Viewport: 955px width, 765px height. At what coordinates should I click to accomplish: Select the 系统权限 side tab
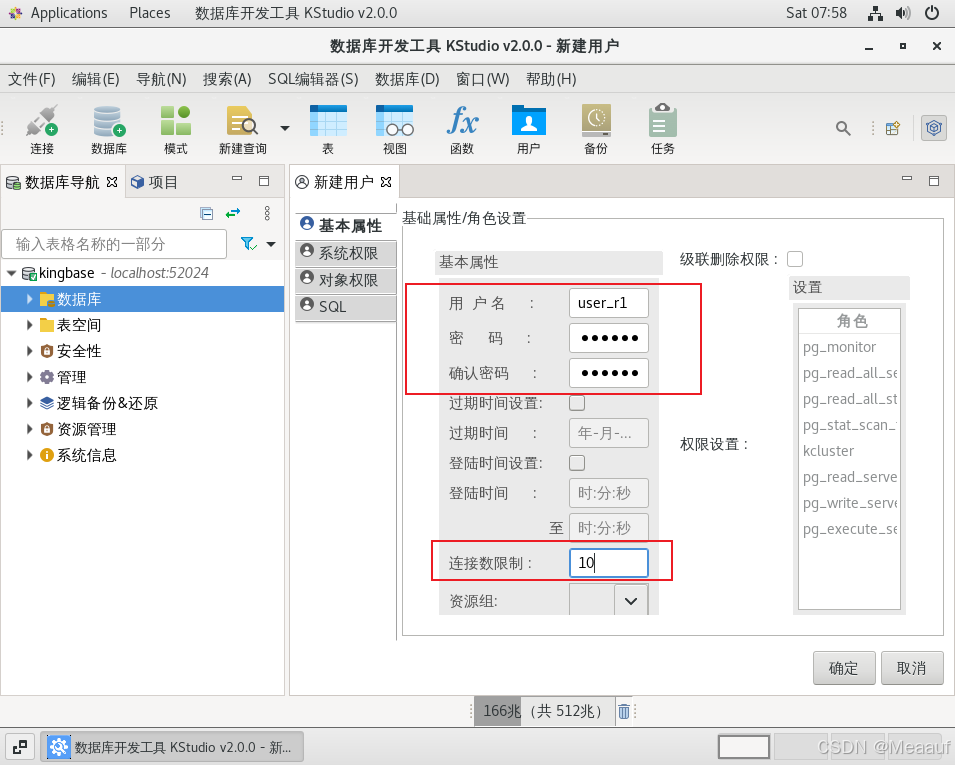tap(346, 253)
